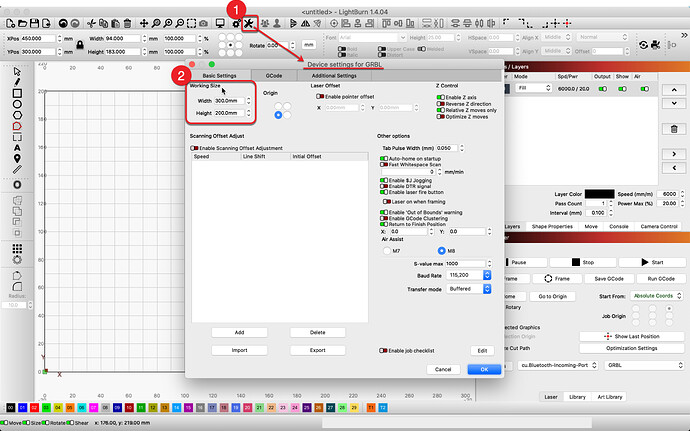This screenshot has height=431, width=690.
Task: Click the Open folder toolbar icon
Action: (22, 23)
